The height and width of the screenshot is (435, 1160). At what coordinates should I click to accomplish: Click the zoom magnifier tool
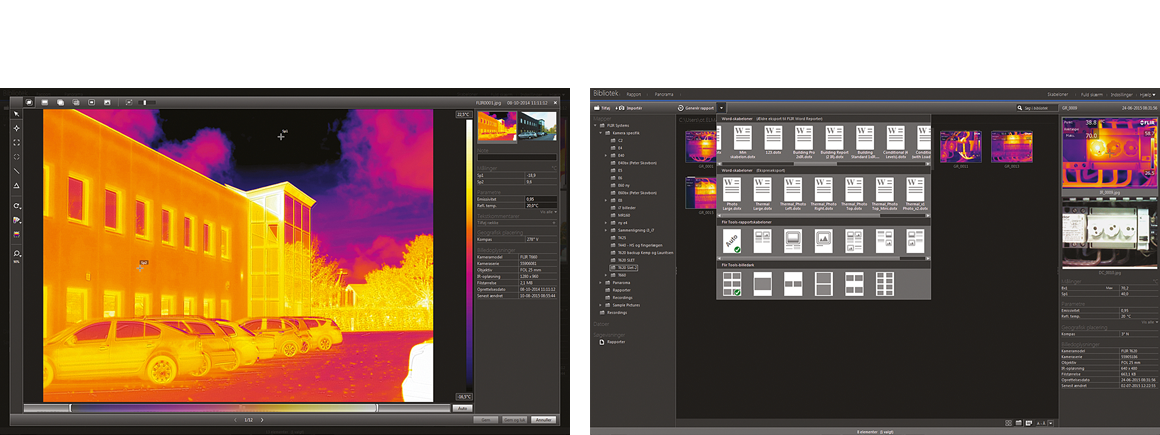16,254
